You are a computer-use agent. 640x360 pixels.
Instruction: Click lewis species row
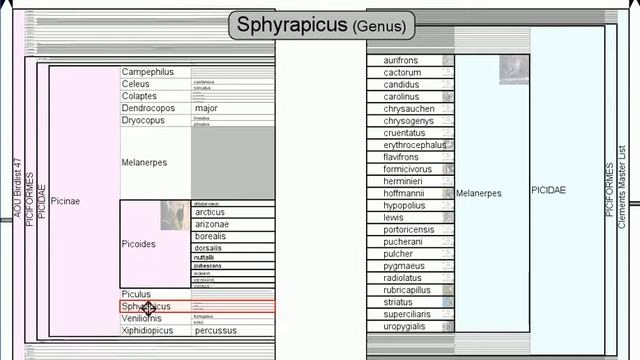pyautogui.click(x=411, y=218)
